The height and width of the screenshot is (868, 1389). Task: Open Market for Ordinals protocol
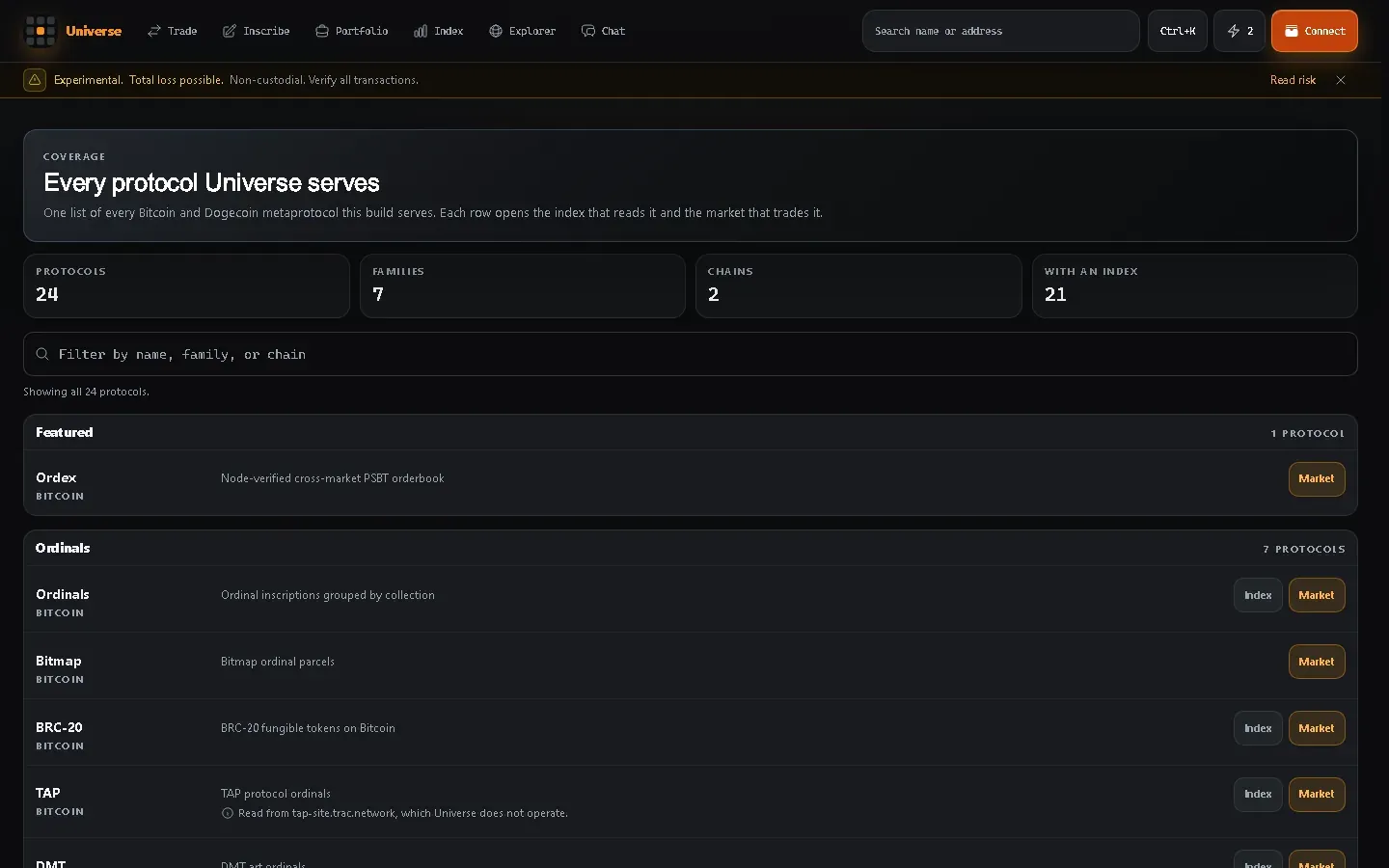tap(1317, 595)
